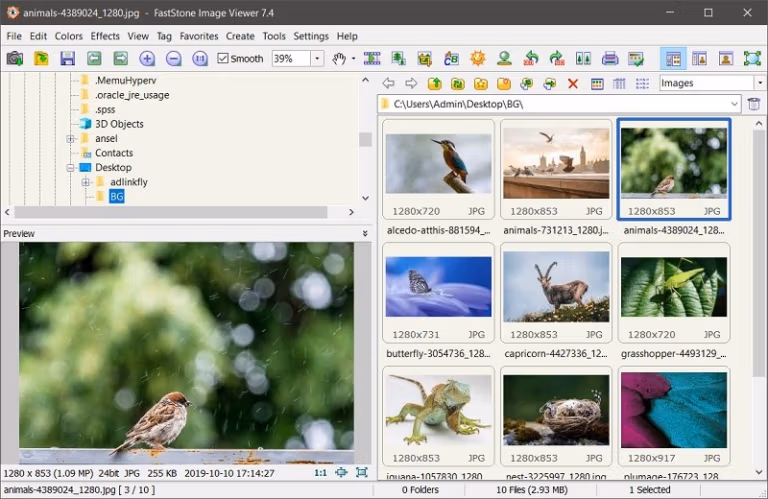
Task: Click the Zoom Out minus icon
Action: pyautogui.click(x=173, y=59)
